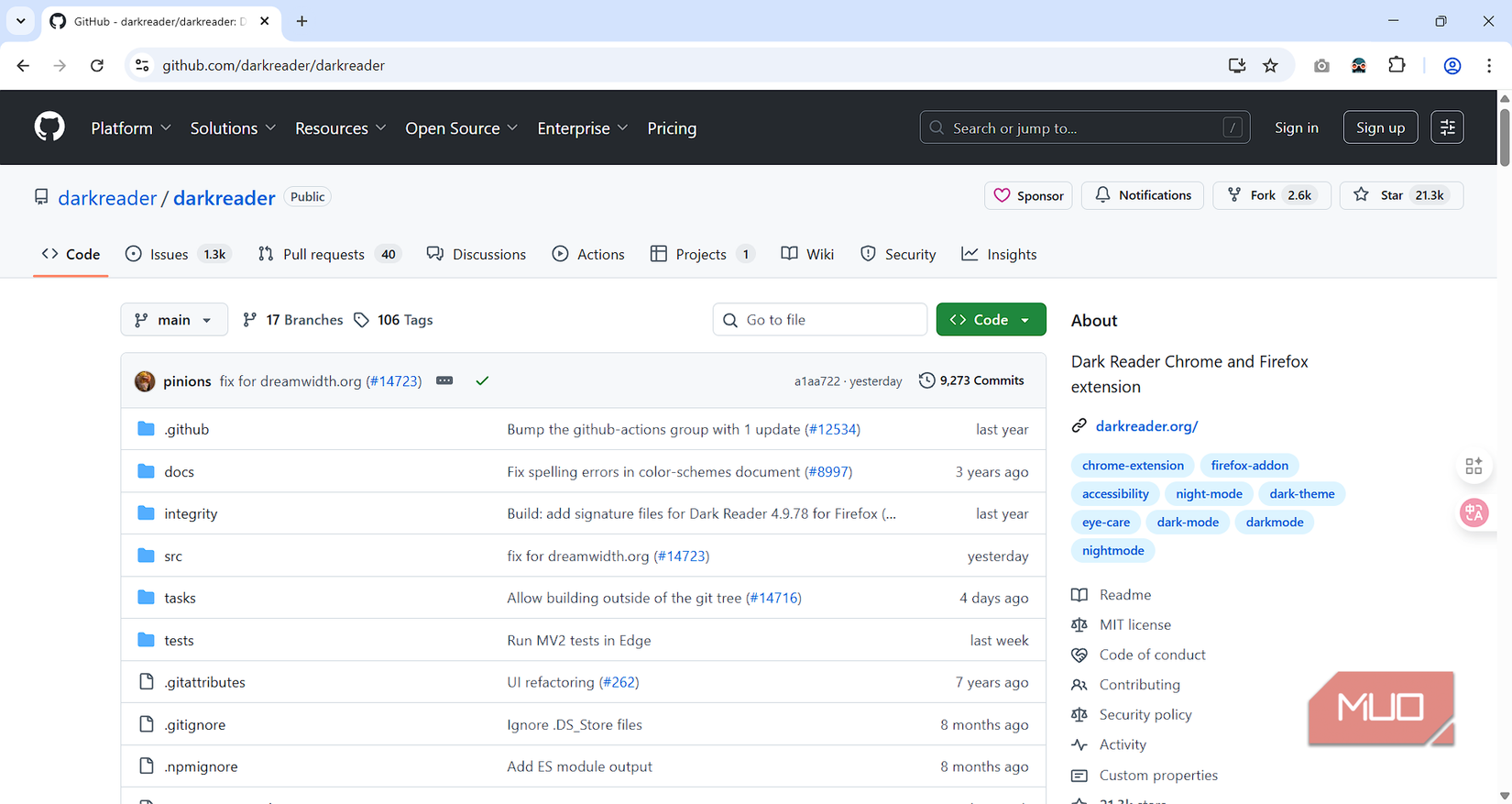The width and height of the screenshot is (1512, 804).
Task: Click the GitHub Octocat logo in the header
Action: pyautogui.click(x=49, y=127)
